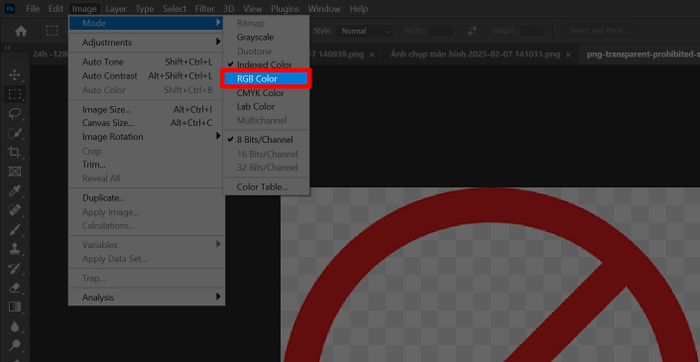Choose Grayscale mode

click(x=266, y=37)
